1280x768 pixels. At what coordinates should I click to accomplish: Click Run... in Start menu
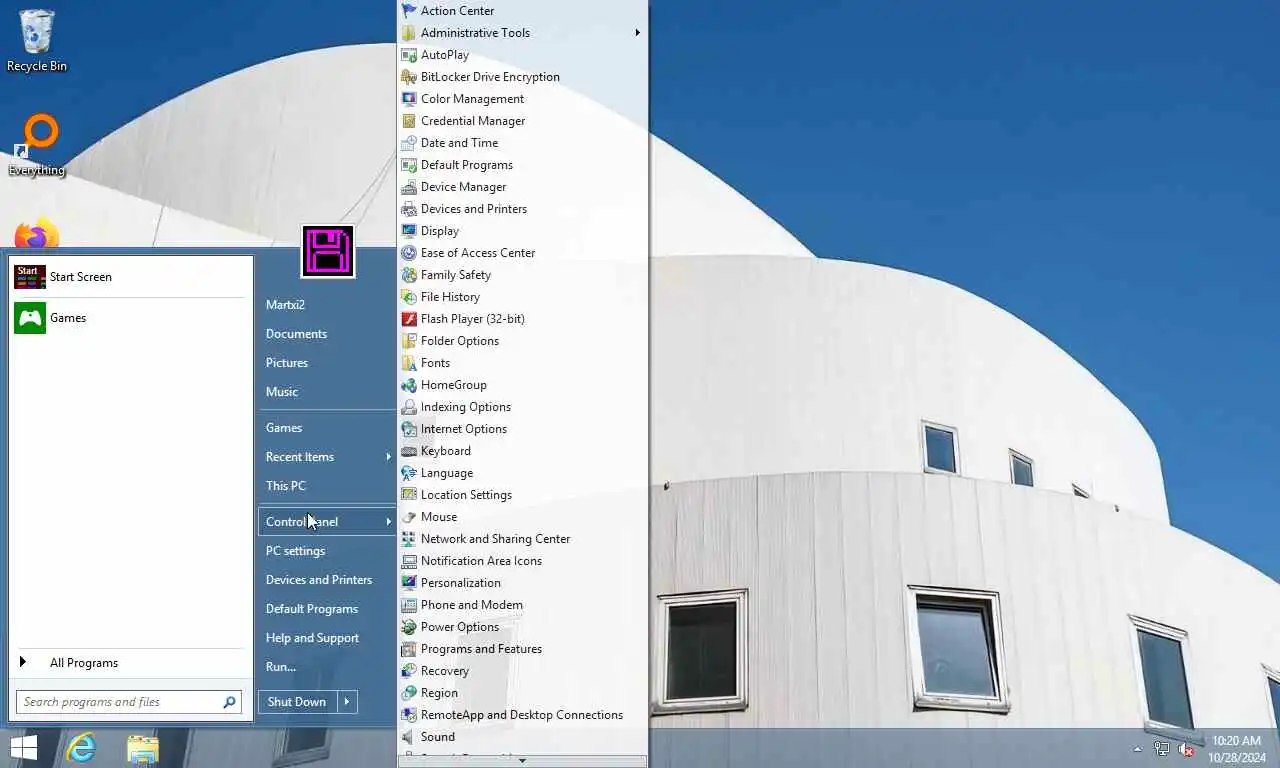(x=281, y=667)
